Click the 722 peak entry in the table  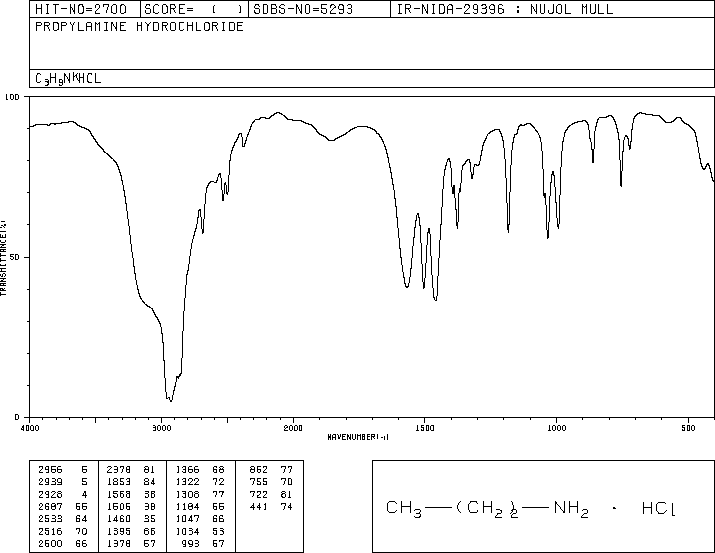click(x=271, y=494)
